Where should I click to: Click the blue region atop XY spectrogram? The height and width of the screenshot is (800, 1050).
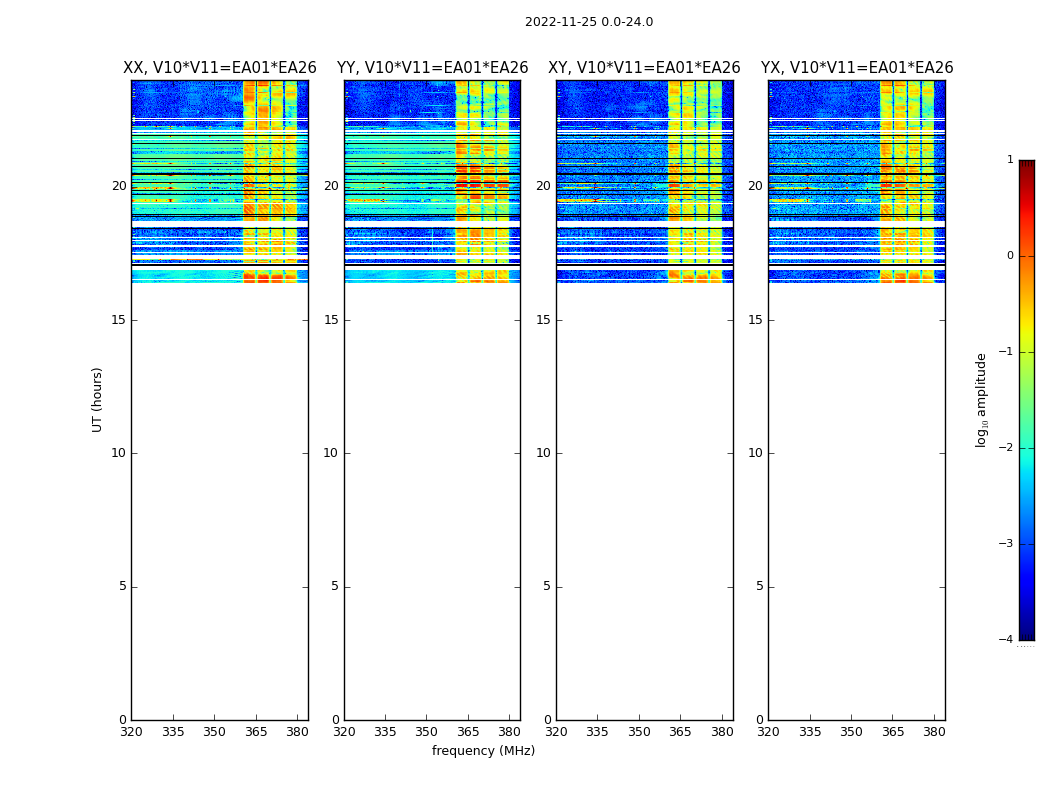pyautogui.click(x=611, y=99)
